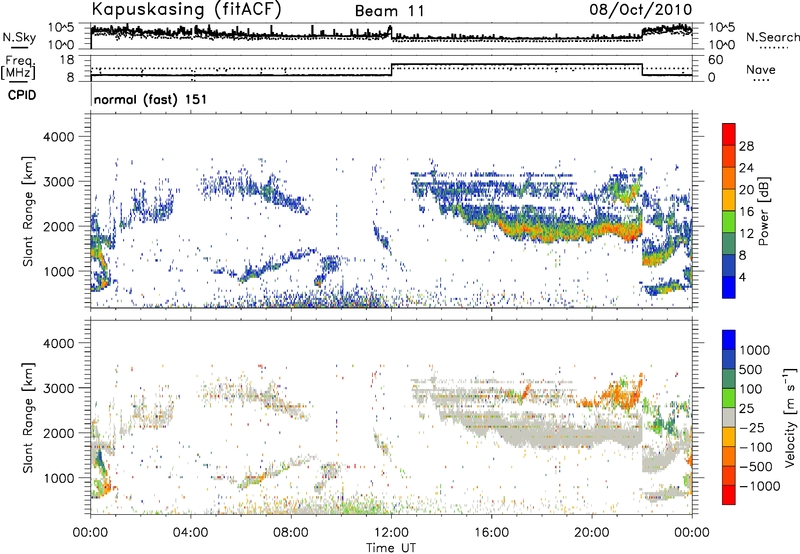Click the "Nave" legend label
This screenshot has height=554, width=800.
click(x=761, y=69)
